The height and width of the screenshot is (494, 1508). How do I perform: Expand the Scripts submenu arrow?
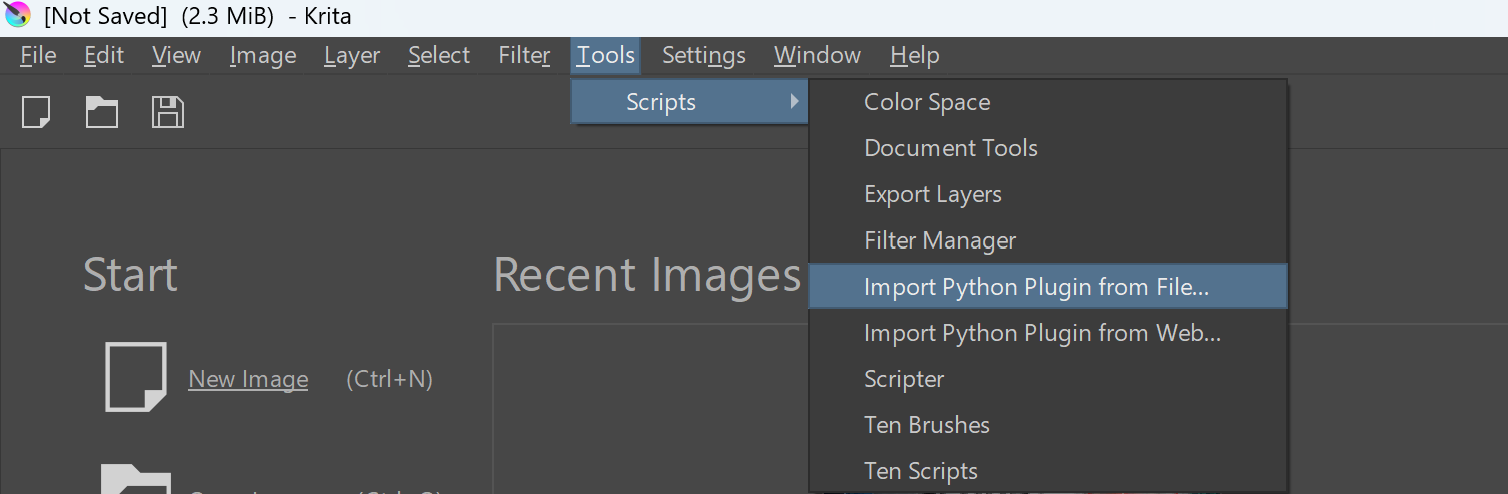[794, 102]
